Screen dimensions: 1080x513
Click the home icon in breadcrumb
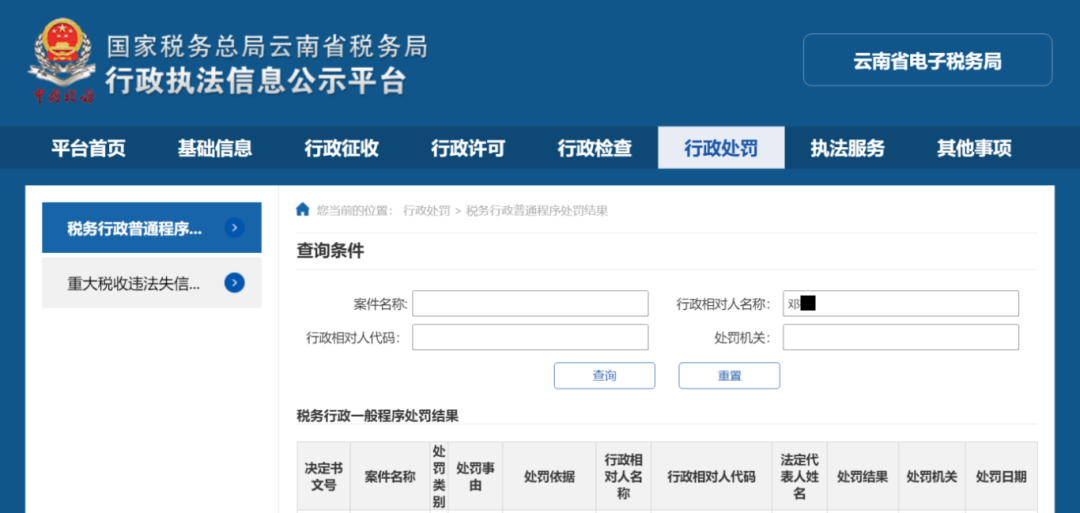pos(303,210)
